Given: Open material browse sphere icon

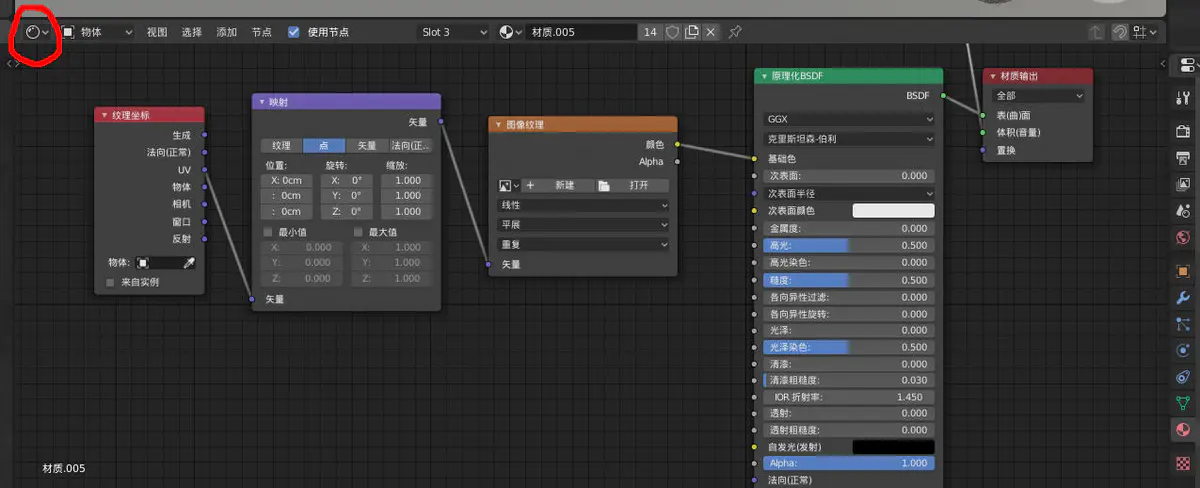Looking at the screenshot, I should click(x=510, y=32).
